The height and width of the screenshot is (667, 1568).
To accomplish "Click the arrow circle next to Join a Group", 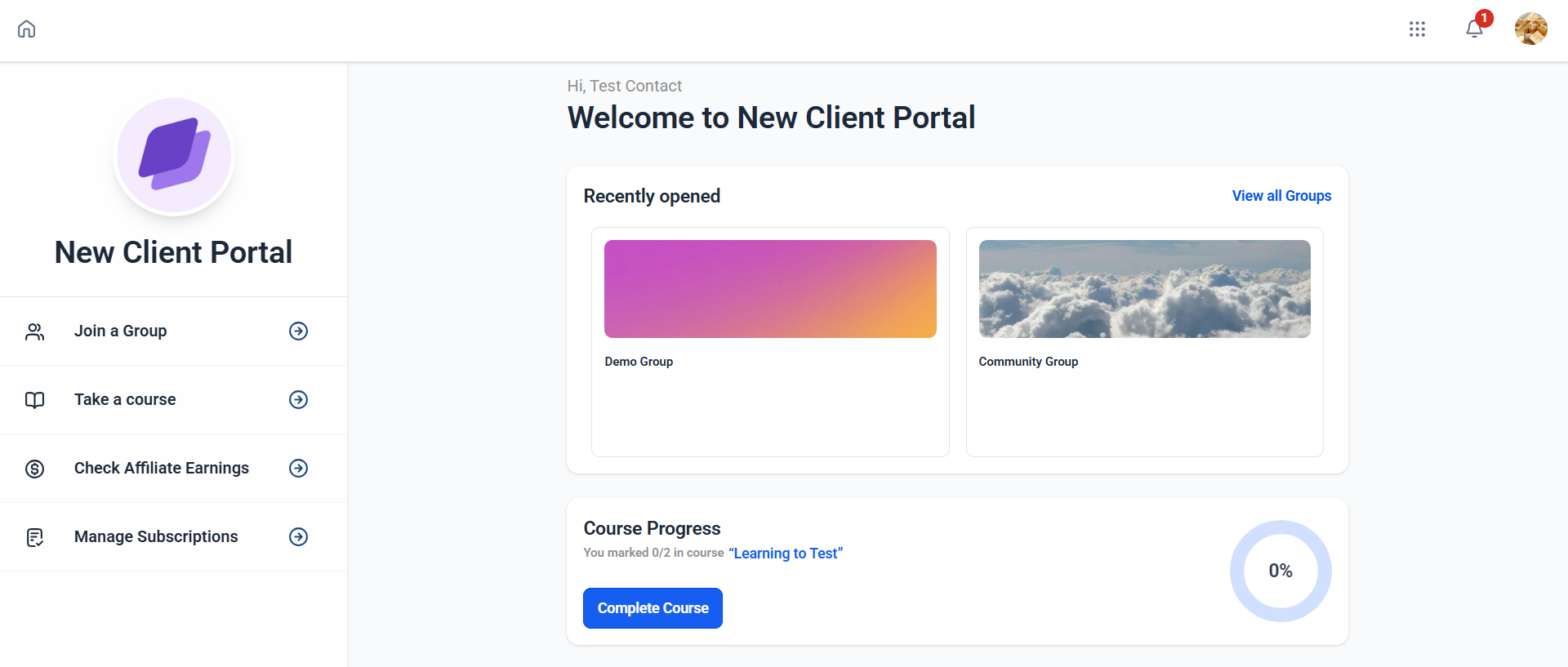I will 299,331.
